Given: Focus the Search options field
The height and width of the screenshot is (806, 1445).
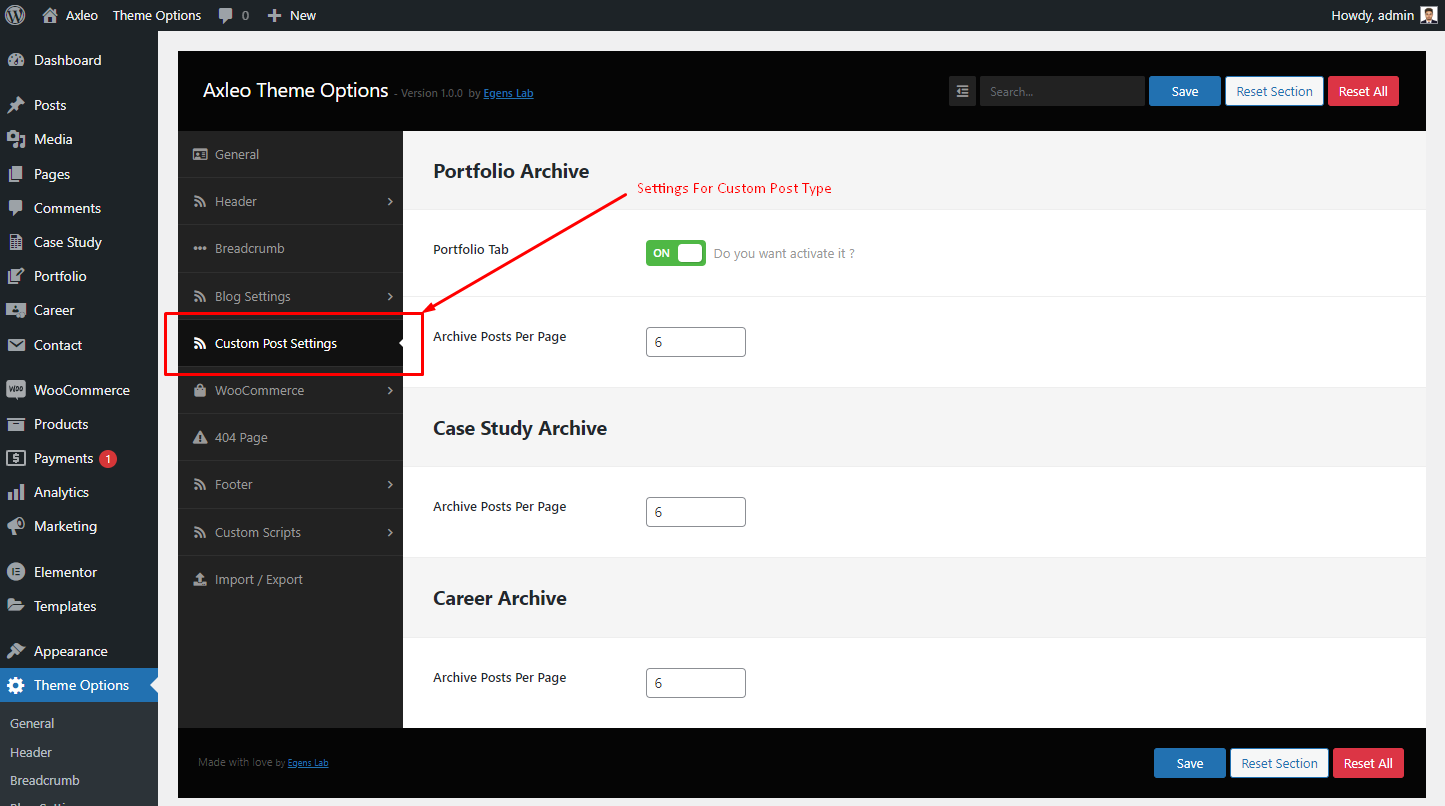Looking at the screenshot, I should point(1062,91).
